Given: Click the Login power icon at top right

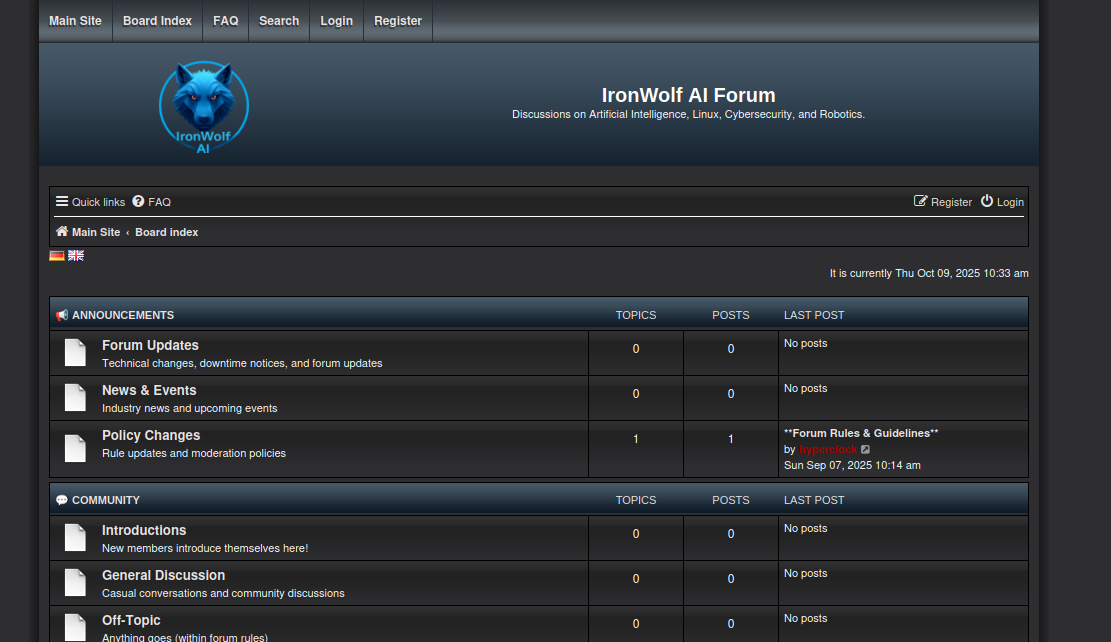Looking at the screenshot, I should [x=986, y=202].
